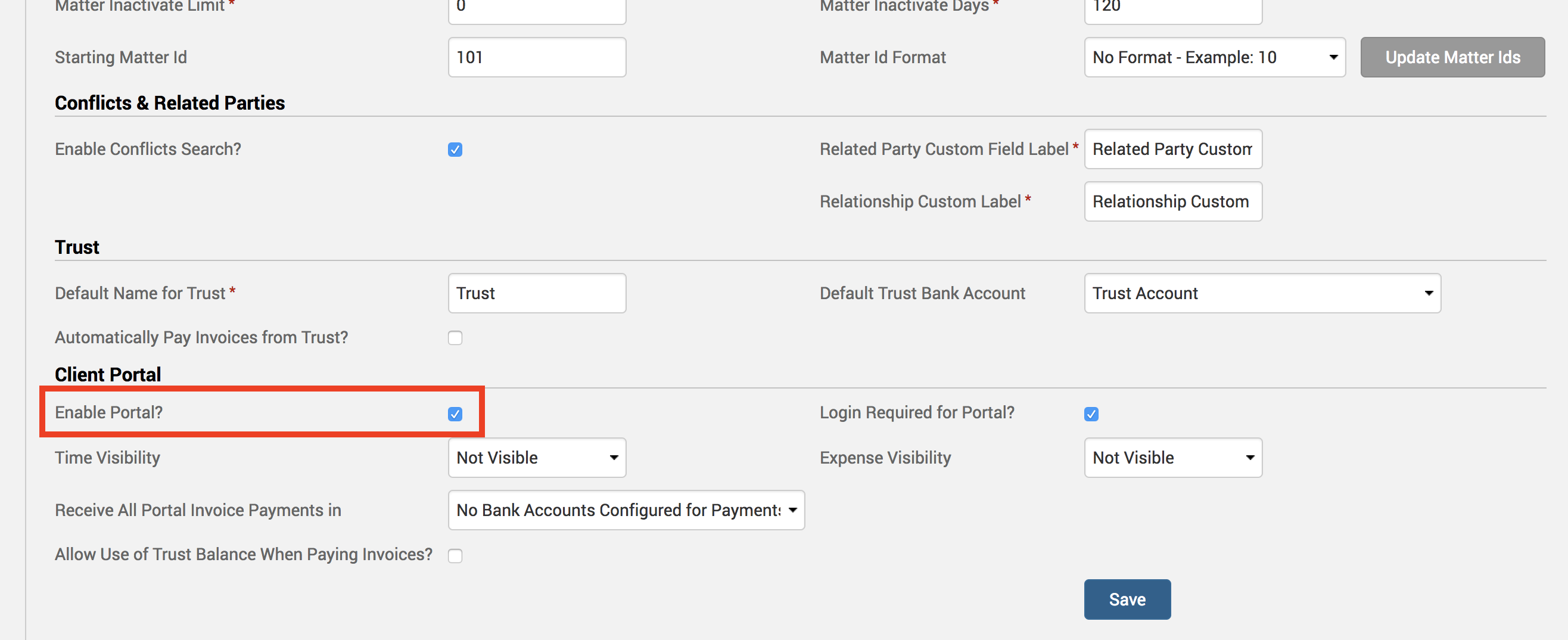The height and width of the screenshot is (640, 1568).
Task: Open the Matter Id Format dropdown
Action: [1214, 57]
